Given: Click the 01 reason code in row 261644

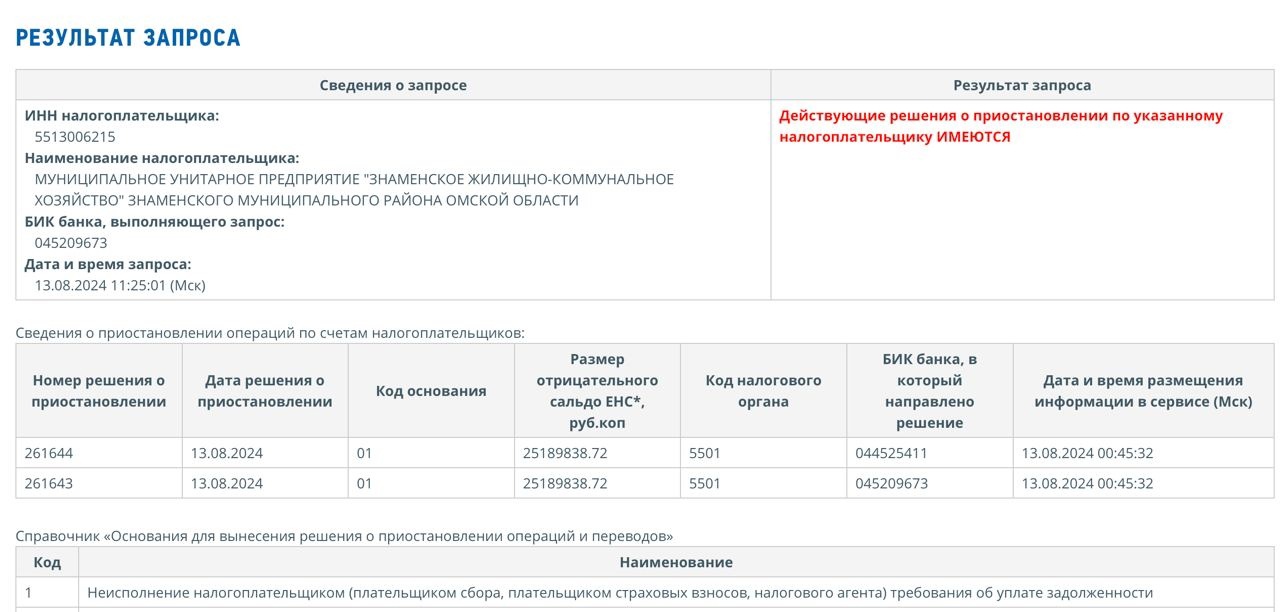Looking at the screenshot, I should click(x=364, y=453).
